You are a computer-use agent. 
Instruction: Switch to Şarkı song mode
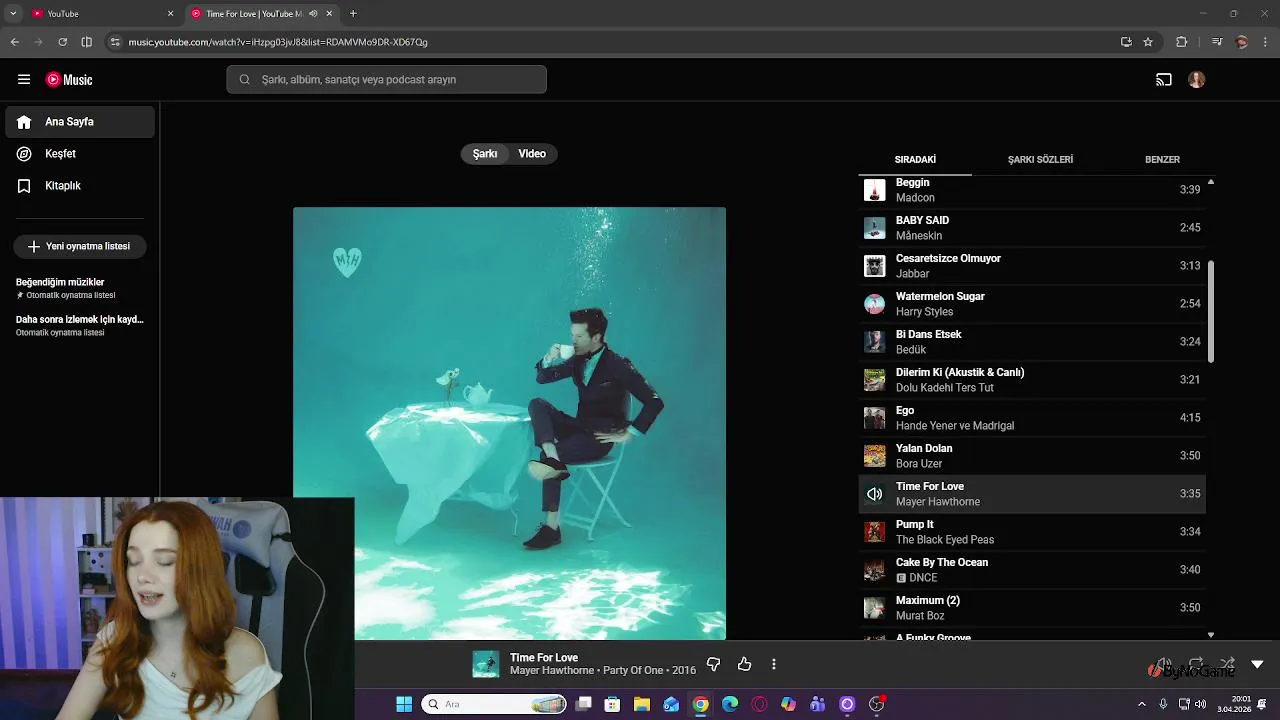pyautogui.click(x=485, y=154)
